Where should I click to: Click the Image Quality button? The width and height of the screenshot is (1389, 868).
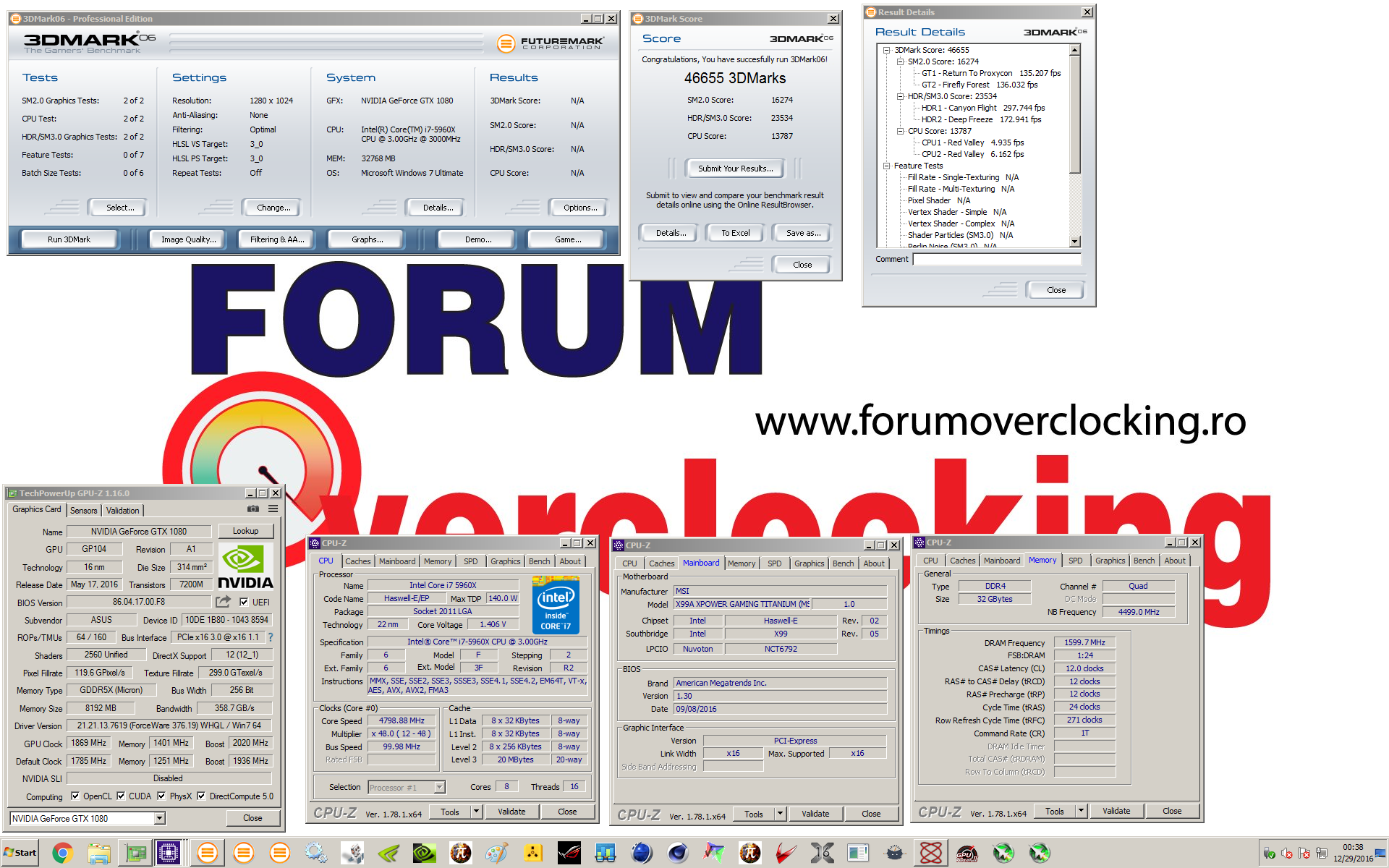[188, 239]
